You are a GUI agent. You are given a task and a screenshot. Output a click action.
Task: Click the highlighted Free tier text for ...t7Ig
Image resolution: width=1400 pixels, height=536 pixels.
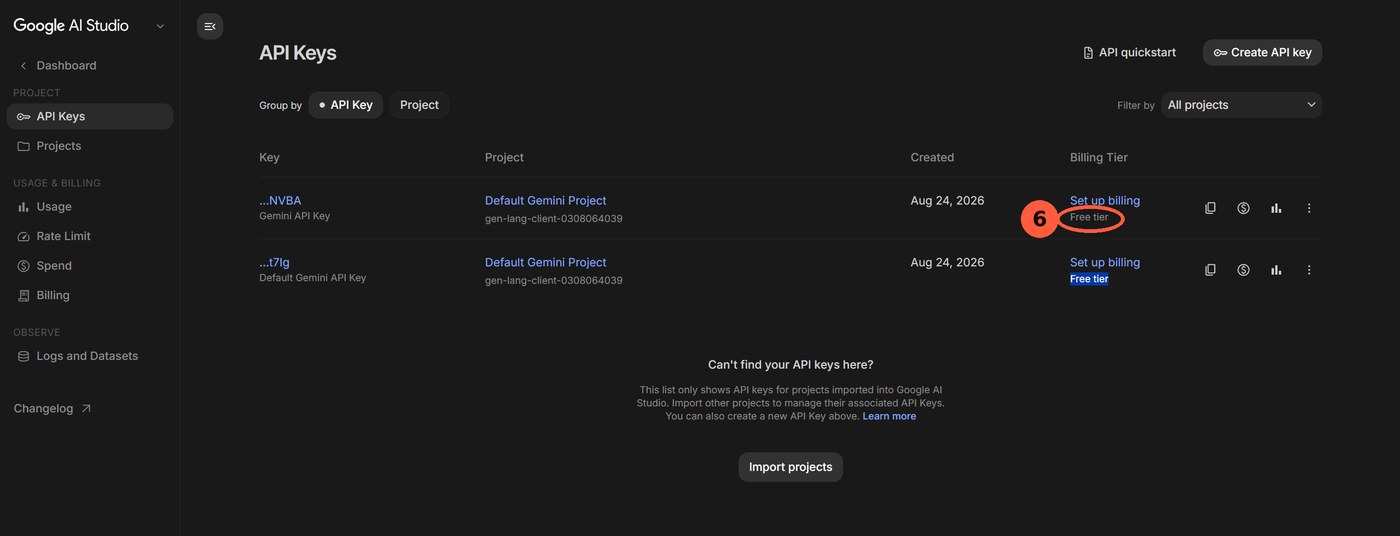click(1089, 279)
